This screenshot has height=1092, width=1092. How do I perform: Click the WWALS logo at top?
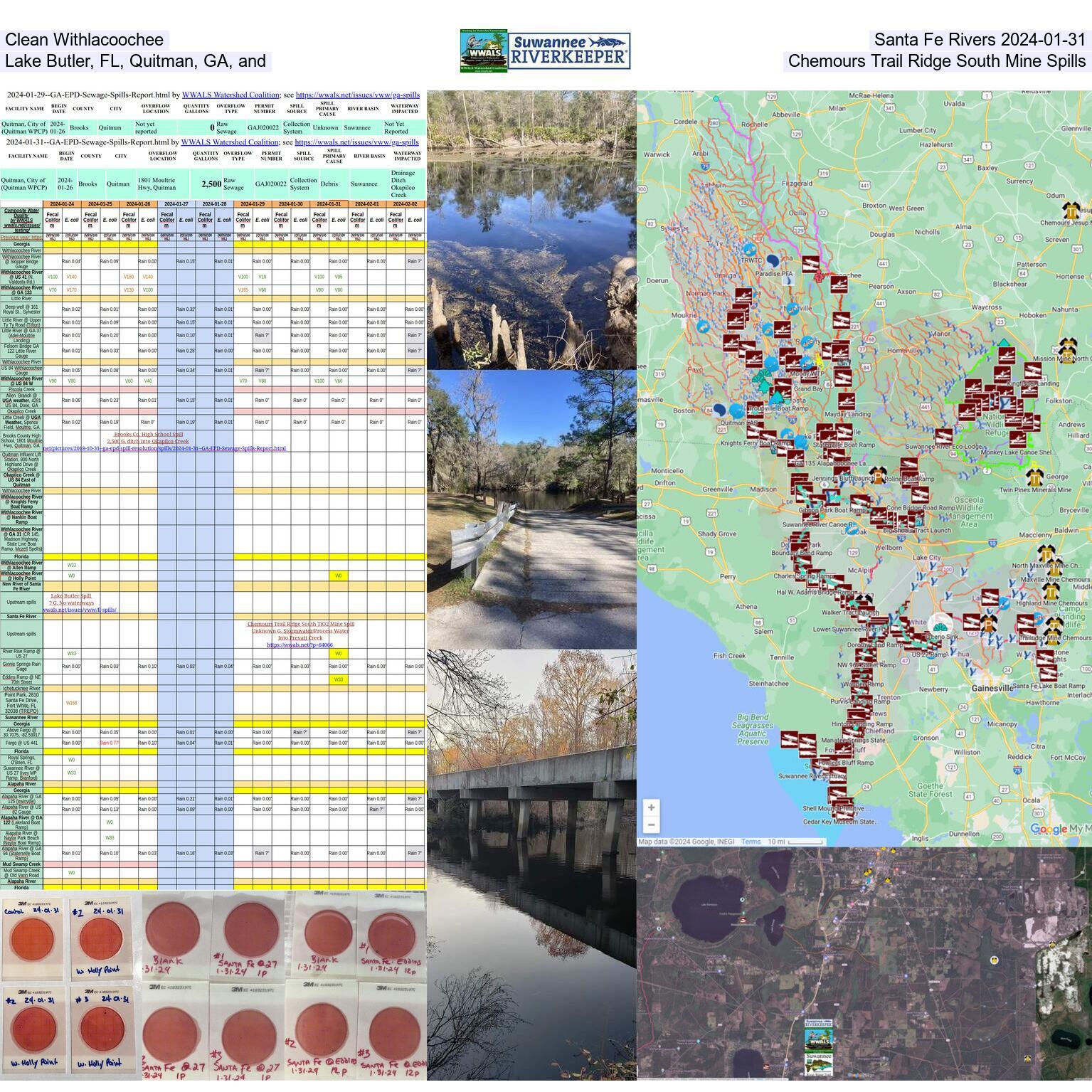point(484,51)
